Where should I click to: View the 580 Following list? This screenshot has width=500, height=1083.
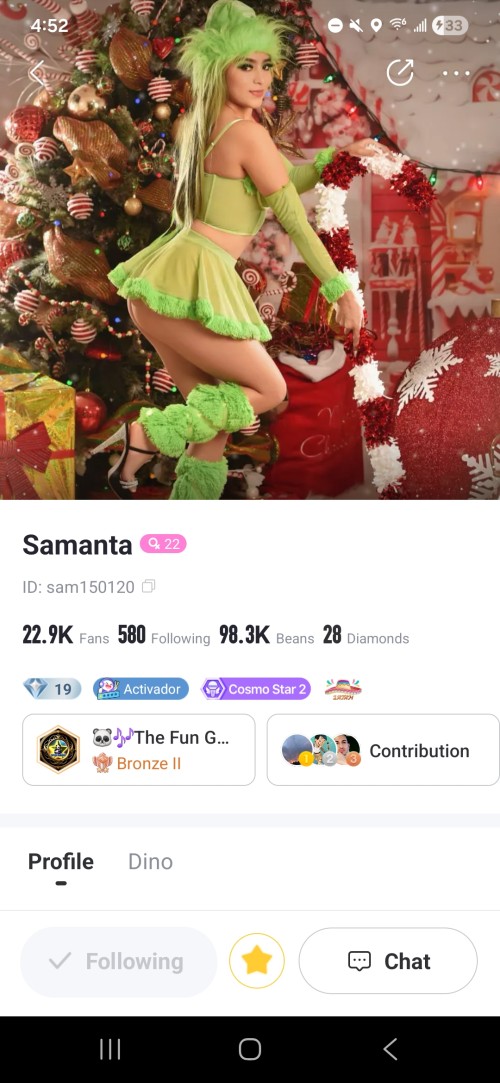pyautogui.click(x=164, y=635)
